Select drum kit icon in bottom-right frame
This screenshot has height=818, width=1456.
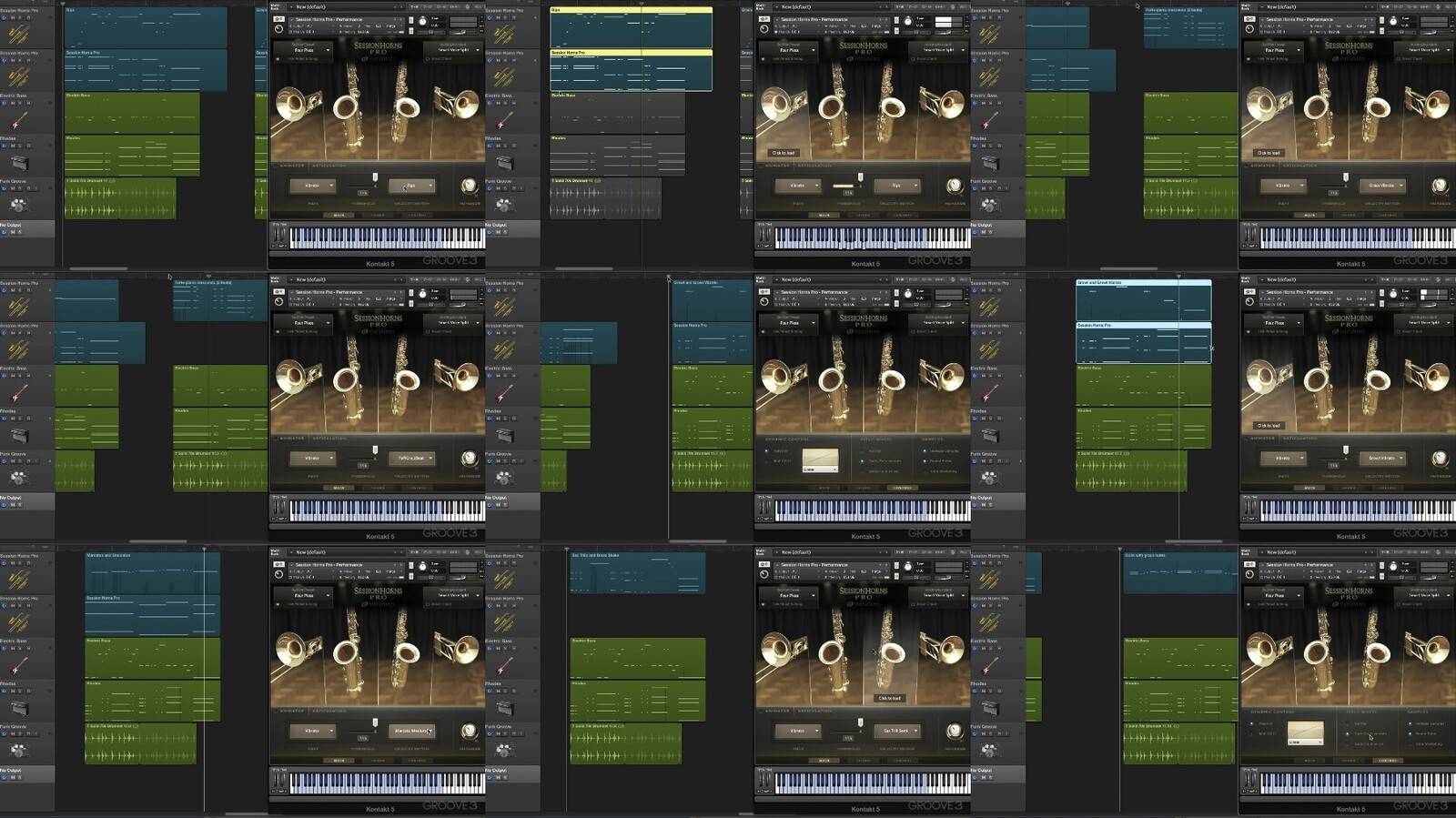pos(989,751)
